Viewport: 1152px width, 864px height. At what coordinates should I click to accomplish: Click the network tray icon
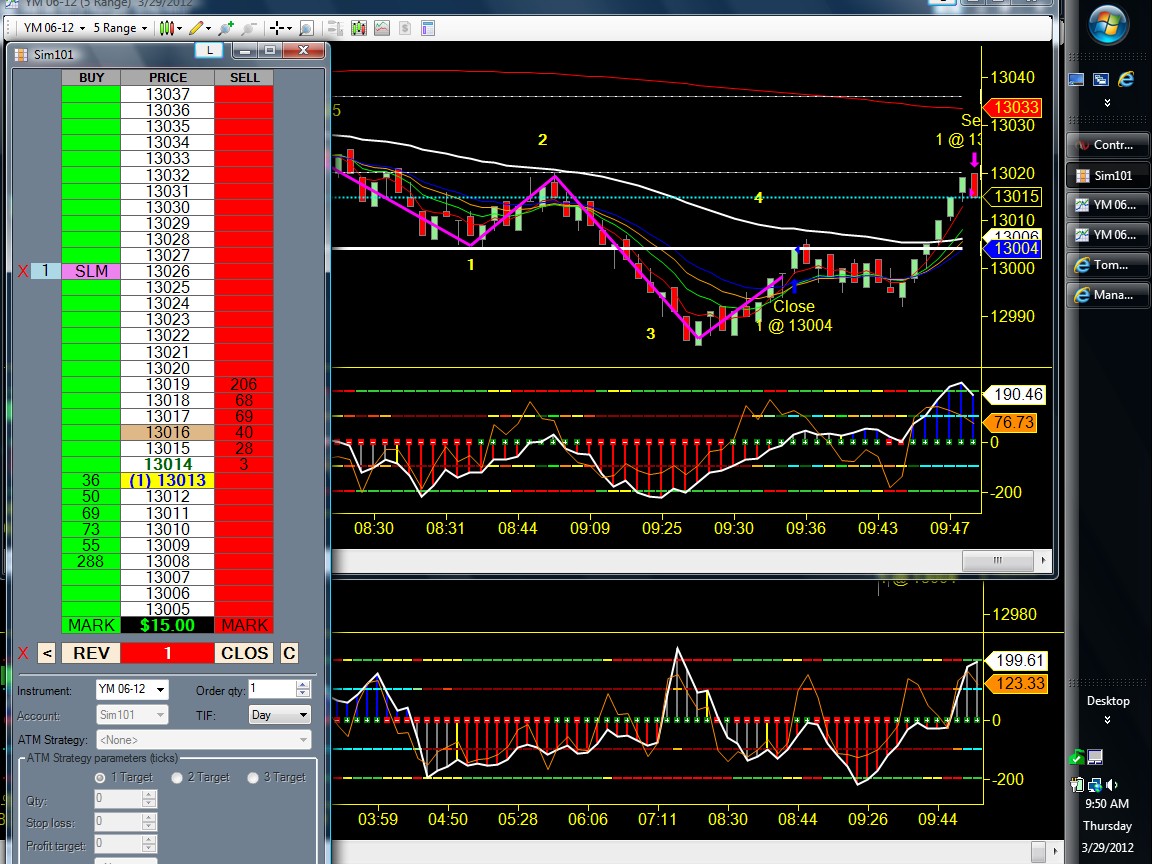pyautogui.click(x=1095, y=785)
